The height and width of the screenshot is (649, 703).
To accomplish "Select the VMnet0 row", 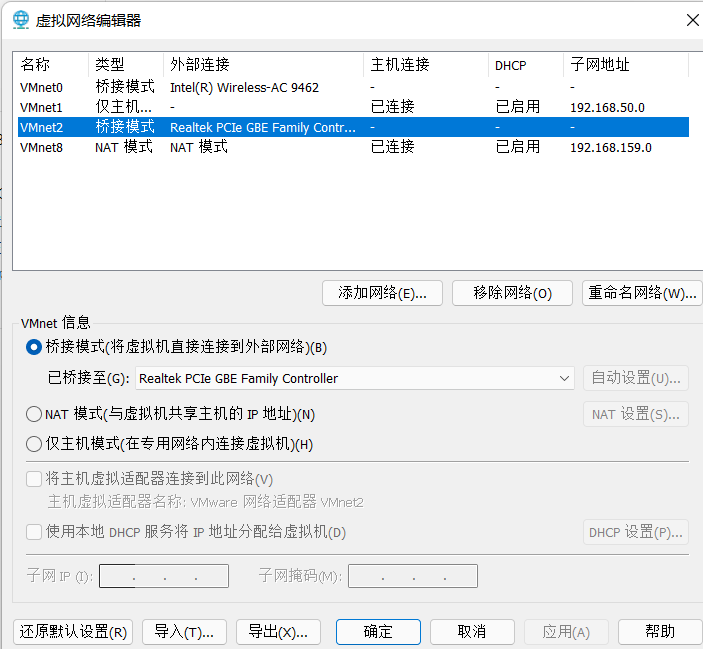I will coord(353,87).
